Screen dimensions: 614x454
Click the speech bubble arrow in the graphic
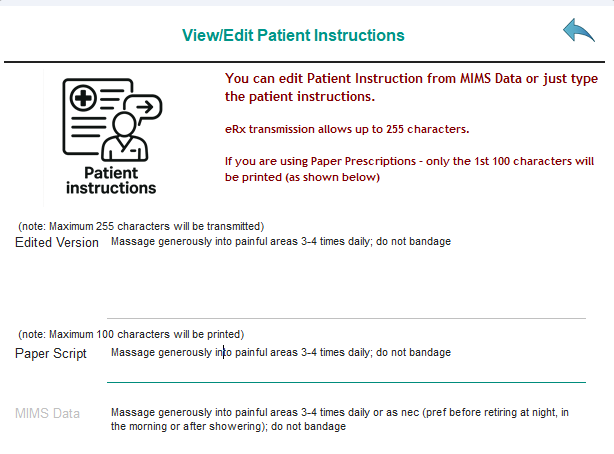pyautogui.click(x=144, y=107)
